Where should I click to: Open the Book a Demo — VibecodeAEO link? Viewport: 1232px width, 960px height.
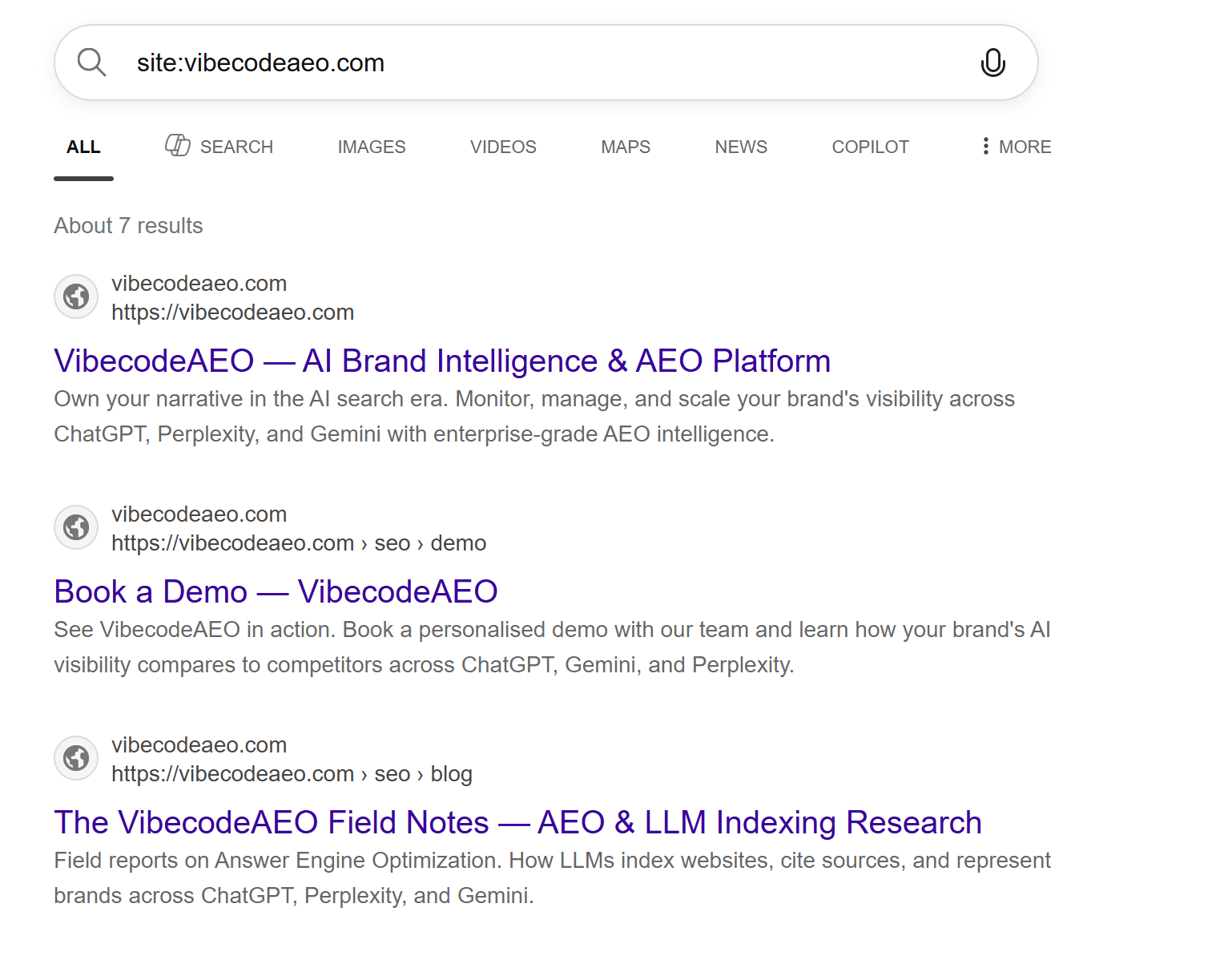(276, 591)
